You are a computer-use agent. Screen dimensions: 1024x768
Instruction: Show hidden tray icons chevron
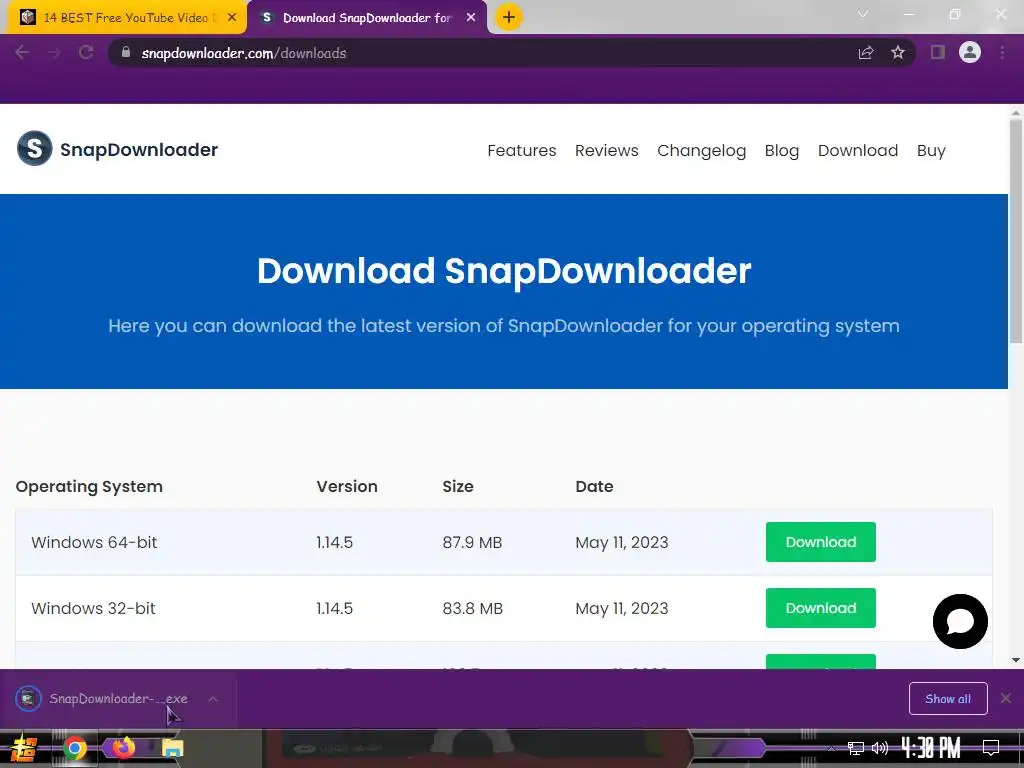tap(831, 748)
